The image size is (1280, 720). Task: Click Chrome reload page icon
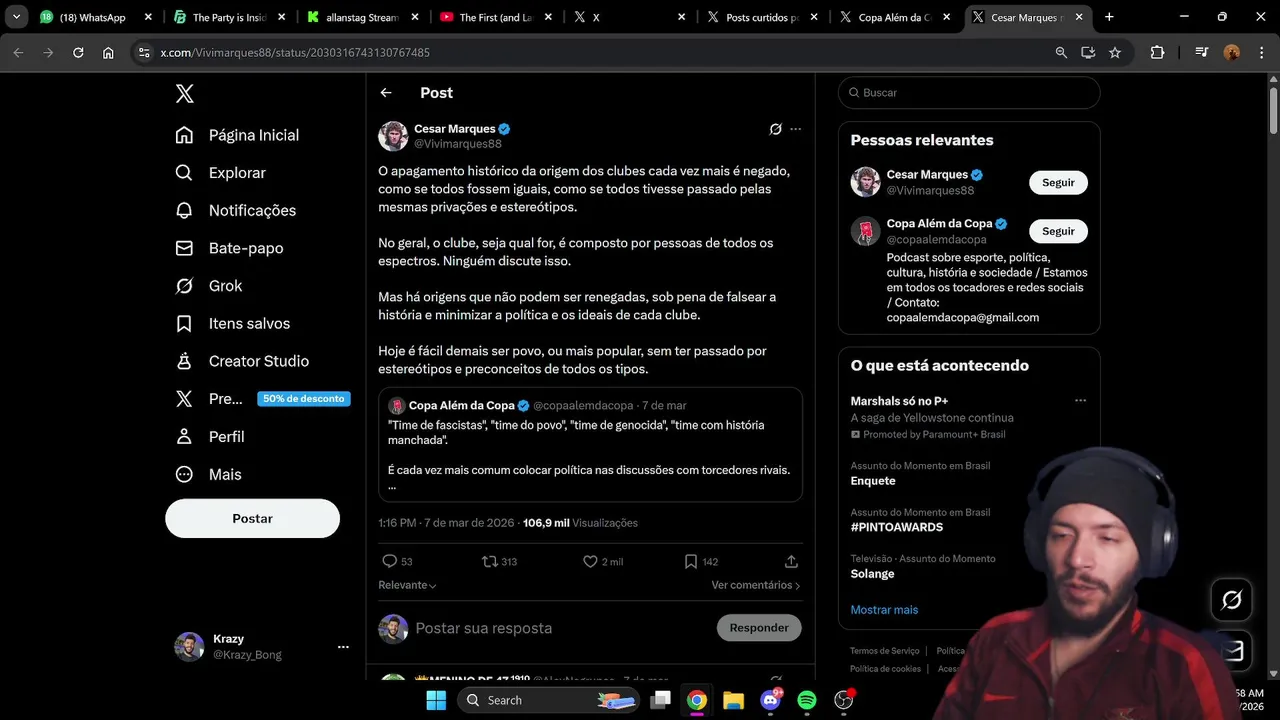tap(78, 53)
